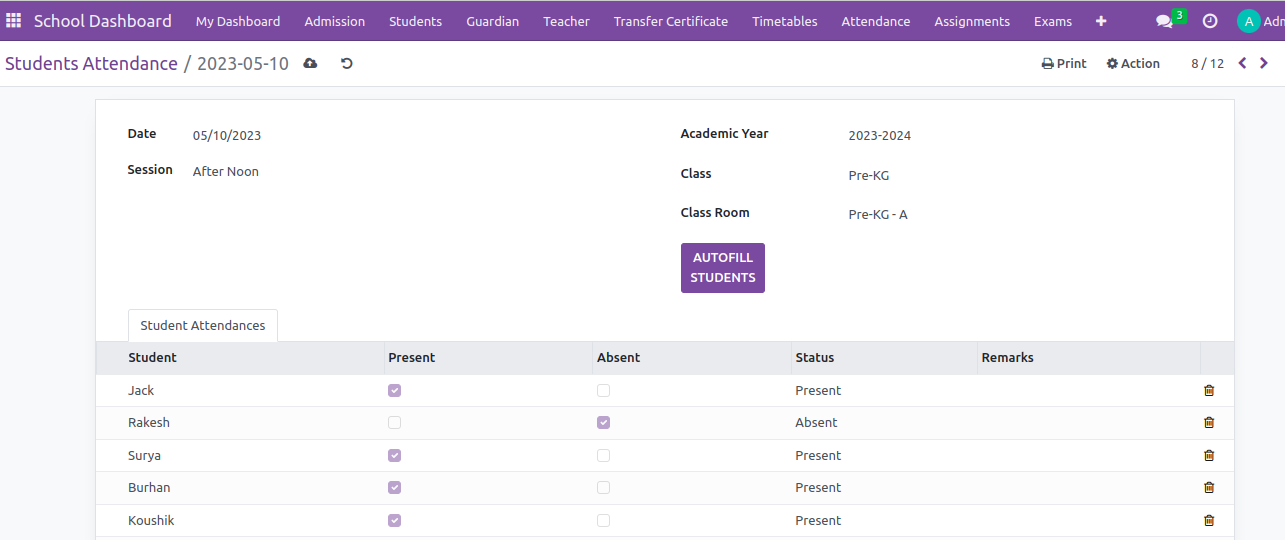Viewport: 1285px width, 540px height.
Task: Click student name Rakesh
Action: click(149, 423)
